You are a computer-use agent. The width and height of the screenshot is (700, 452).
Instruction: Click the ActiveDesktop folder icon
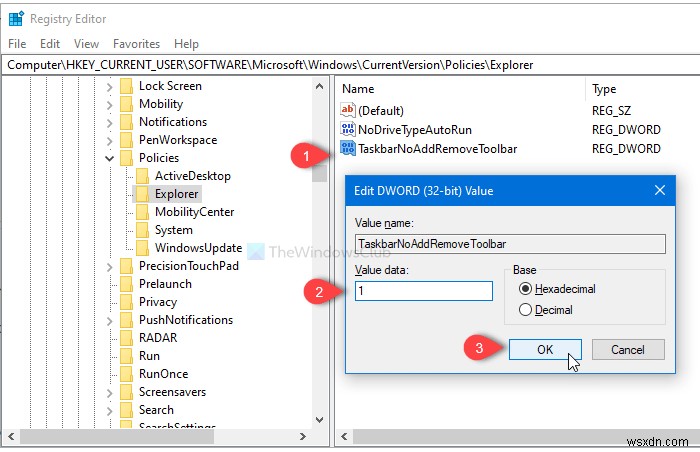142,176
